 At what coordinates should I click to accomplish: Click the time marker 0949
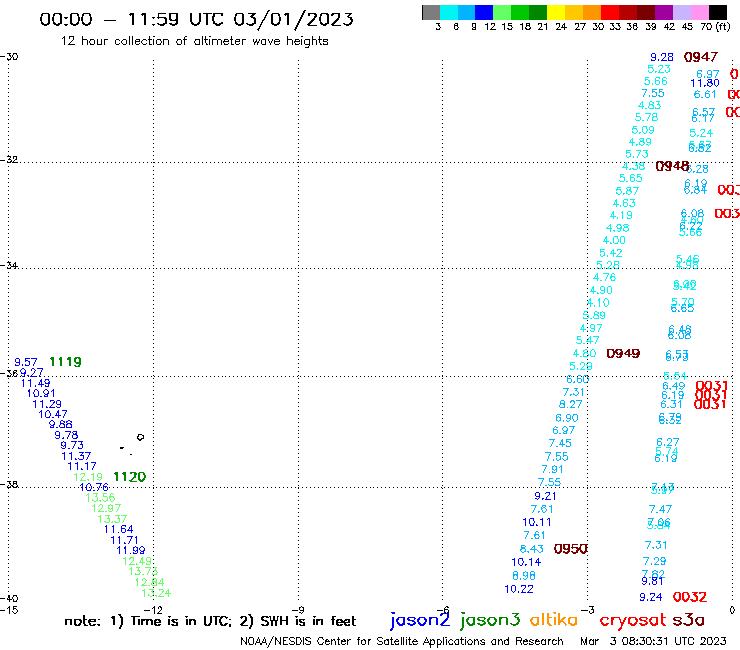coord(623,353)
